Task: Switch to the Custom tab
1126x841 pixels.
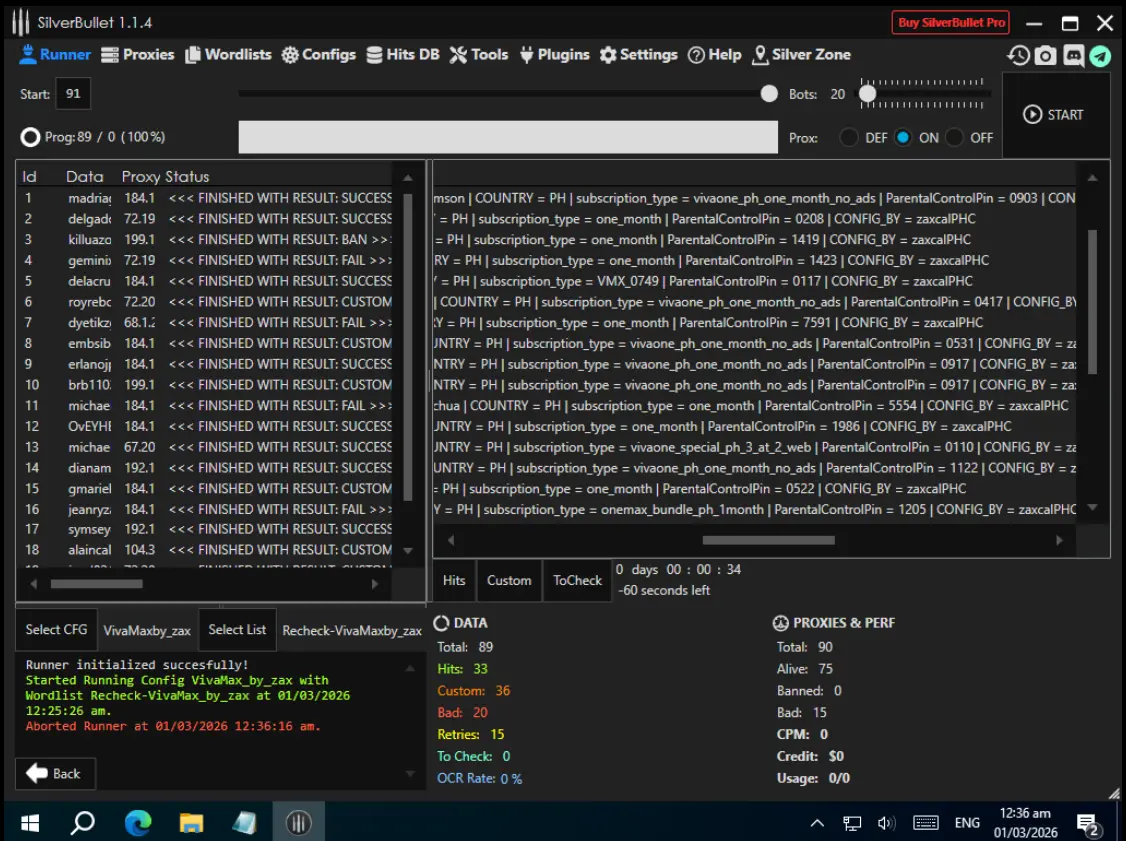Action: pyautogui.click(x=509, y=580)
